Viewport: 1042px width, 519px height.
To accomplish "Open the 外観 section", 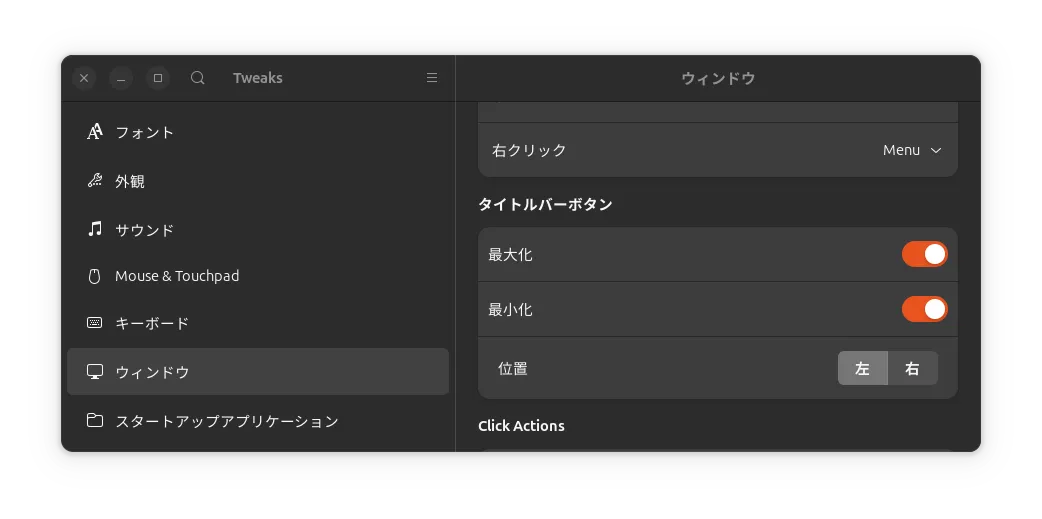I will tap(258, 181).
